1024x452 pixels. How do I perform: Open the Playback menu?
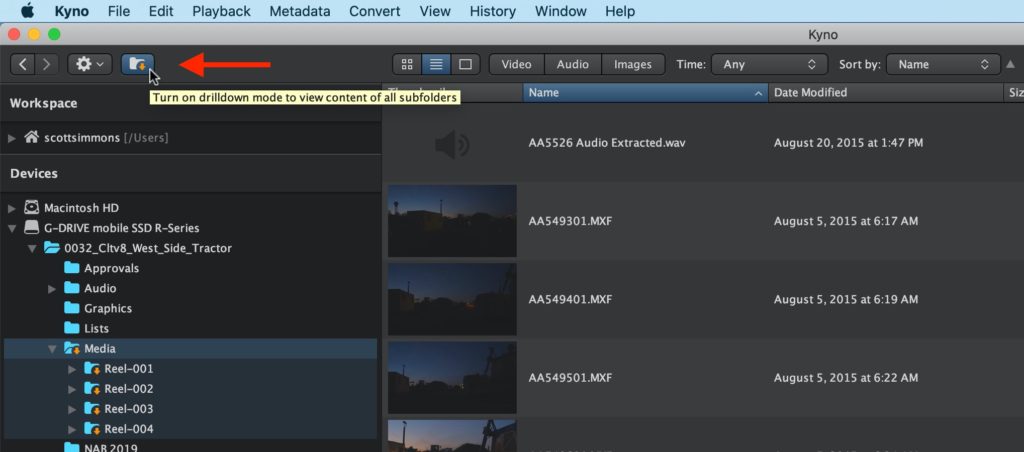click(221, 11)
